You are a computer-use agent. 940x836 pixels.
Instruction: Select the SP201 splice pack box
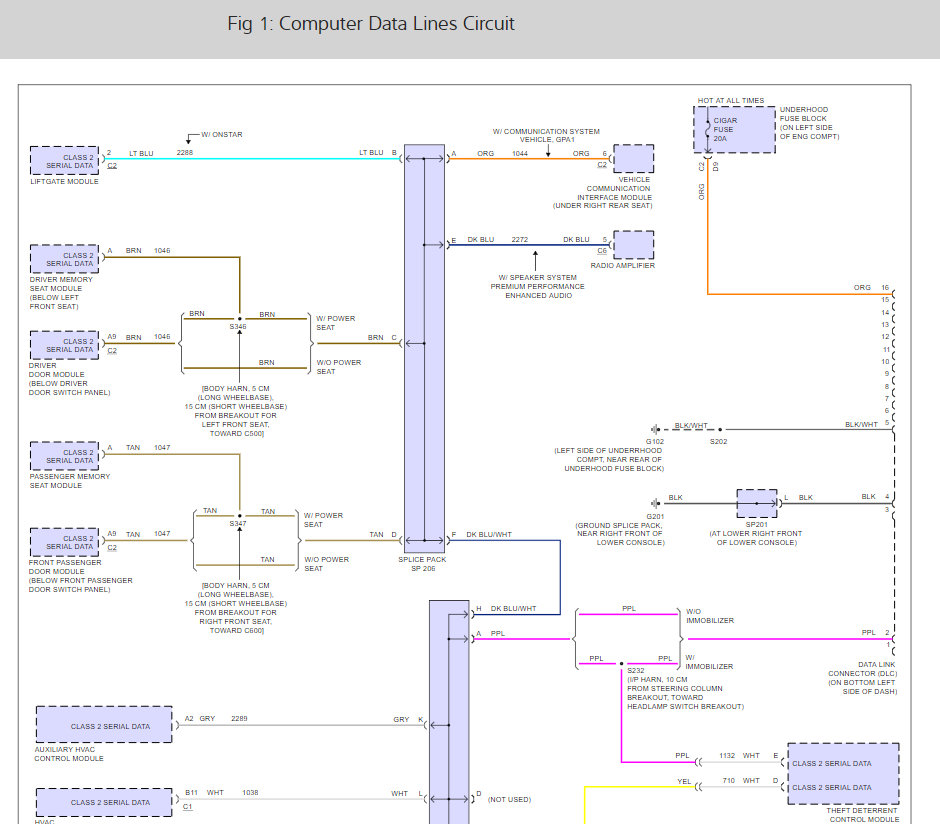pyautogui.click(x=756, y=502)
